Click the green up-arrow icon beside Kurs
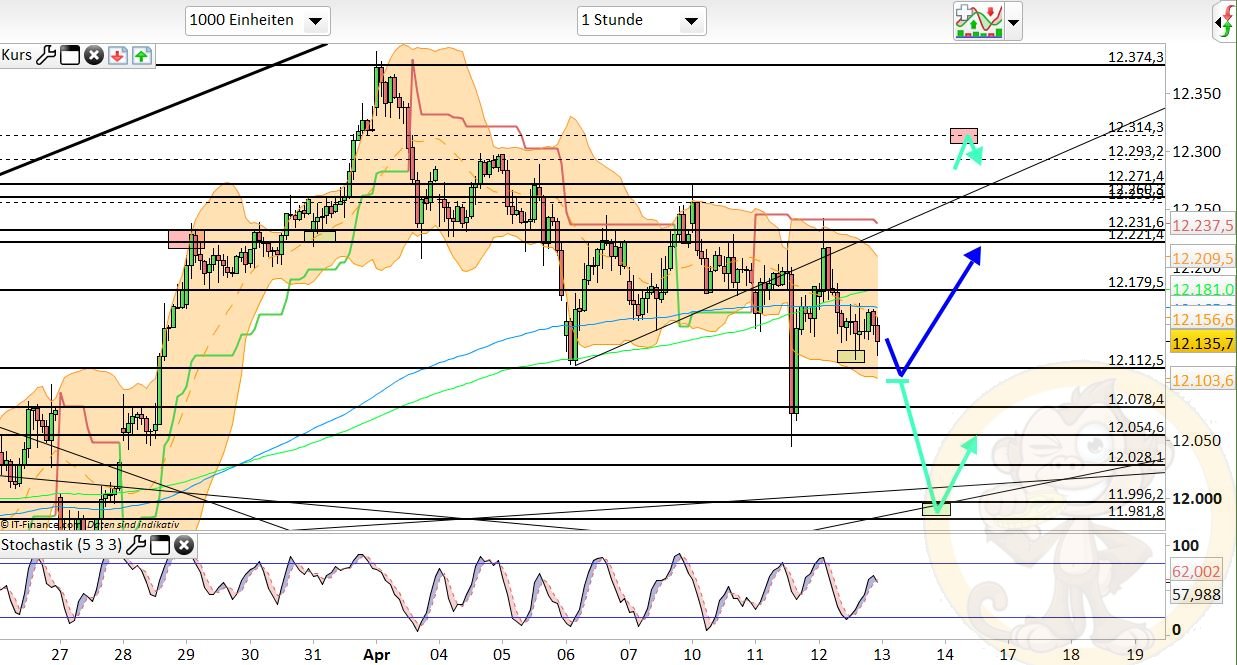This screenshot has height=665, width=1237. point(141,55)
